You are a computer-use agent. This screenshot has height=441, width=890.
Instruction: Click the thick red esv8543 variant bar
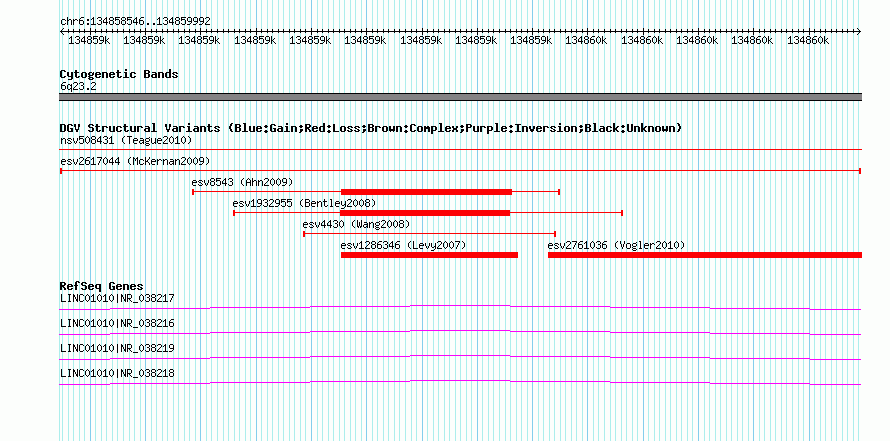click(x=426, y=192)
